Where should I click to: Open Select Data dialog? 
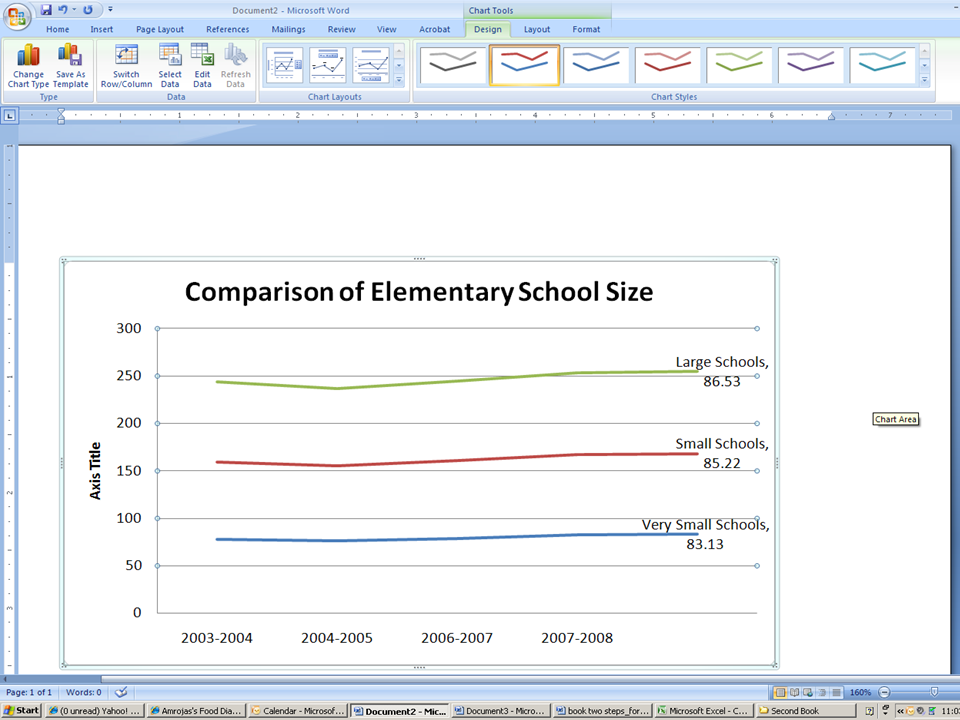click(170, 66)
